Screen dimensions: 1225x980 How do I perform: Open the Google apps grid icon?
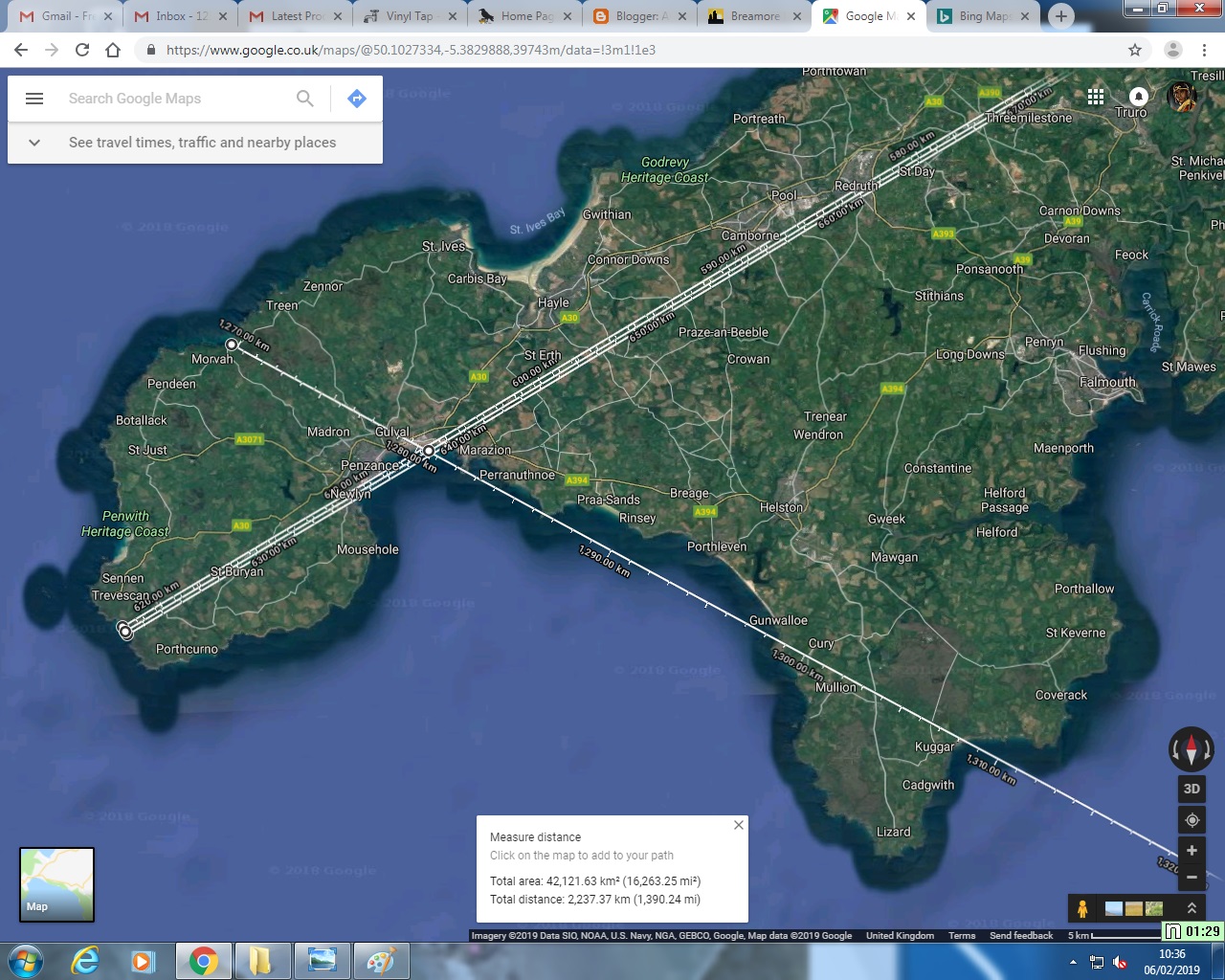1095,97
